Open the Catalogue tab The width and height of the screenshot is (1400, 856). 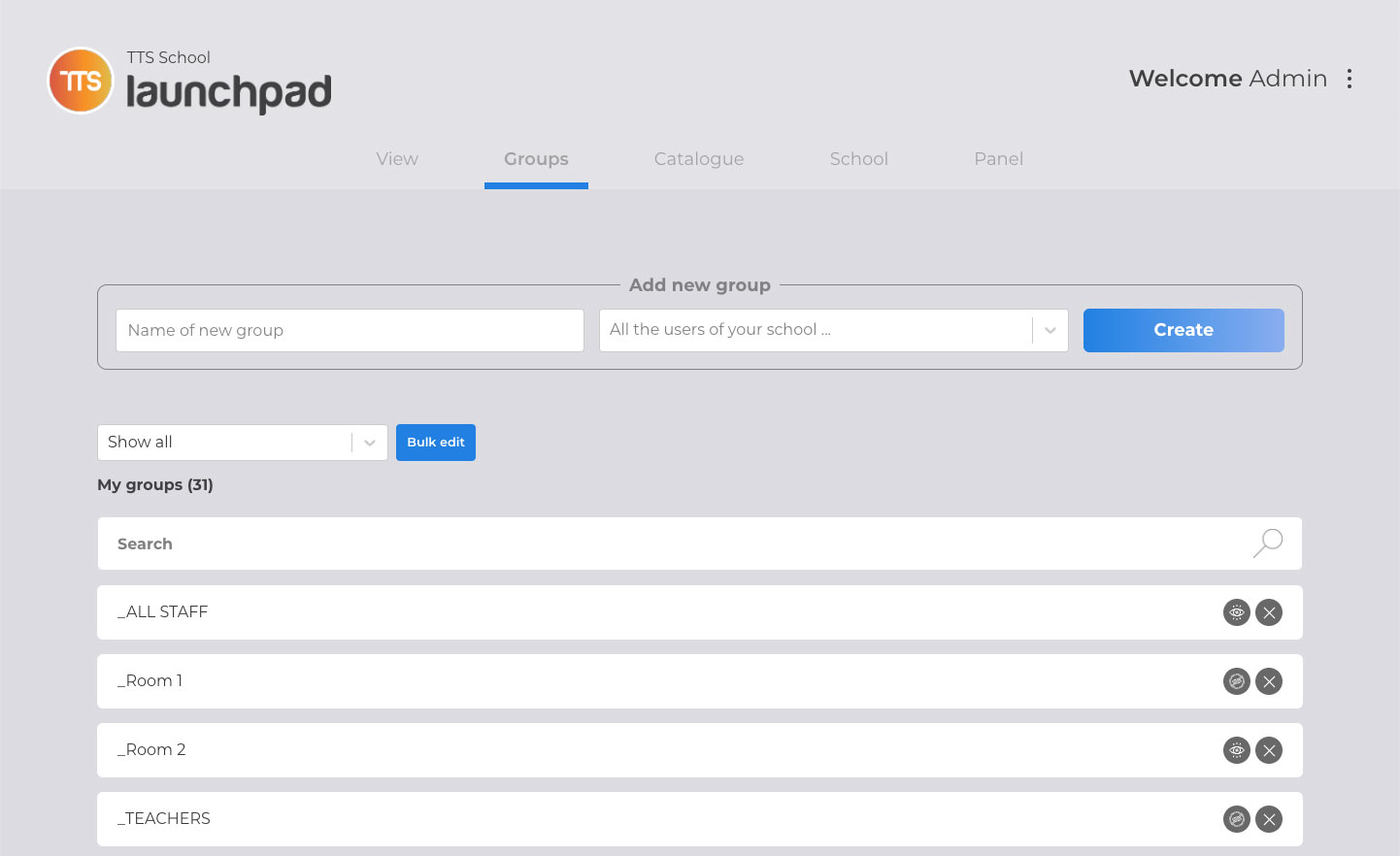pos(699,159)
